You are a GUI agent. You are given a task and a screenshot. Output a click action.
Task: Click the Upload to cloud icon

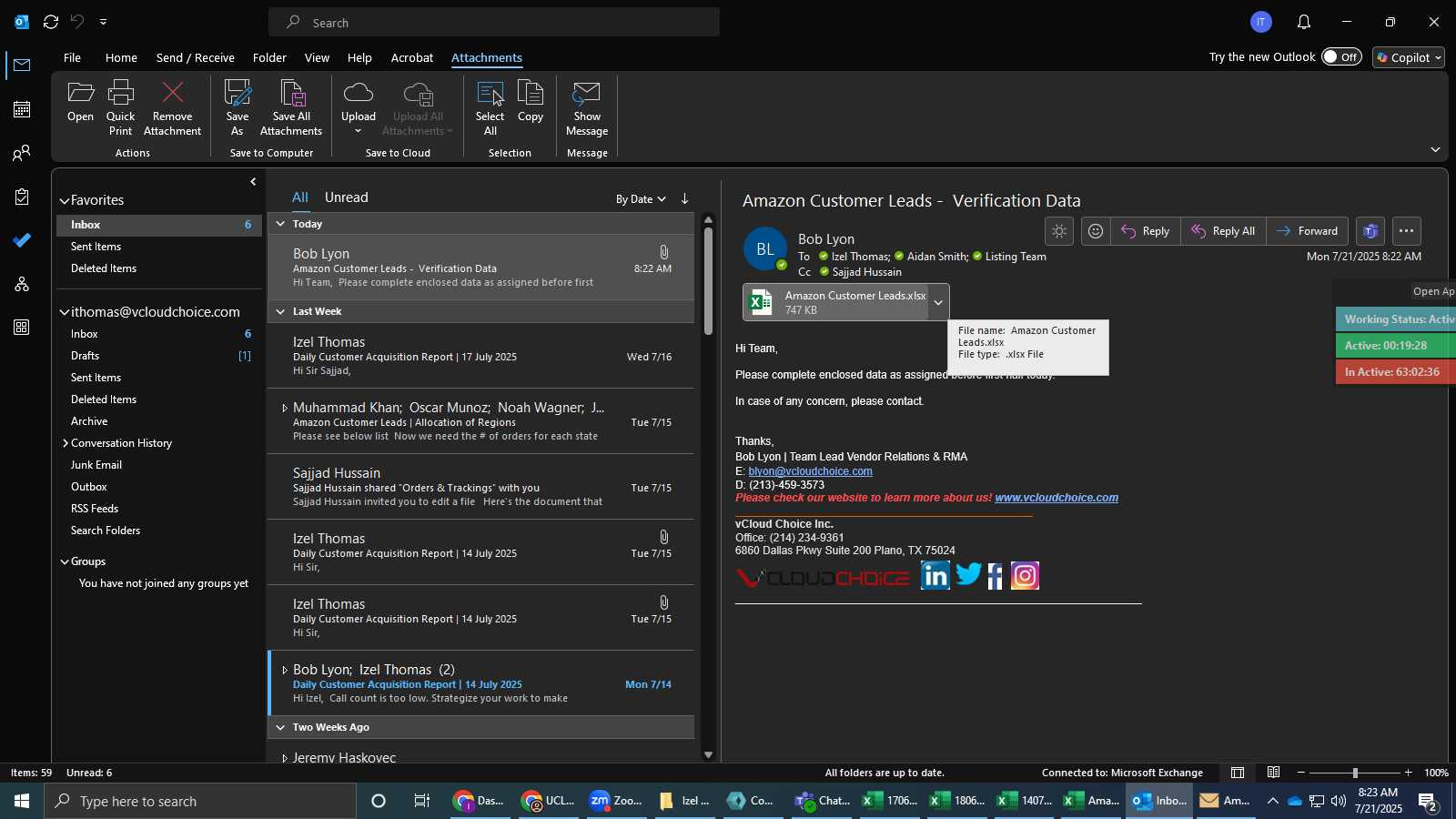coord(359,107)
